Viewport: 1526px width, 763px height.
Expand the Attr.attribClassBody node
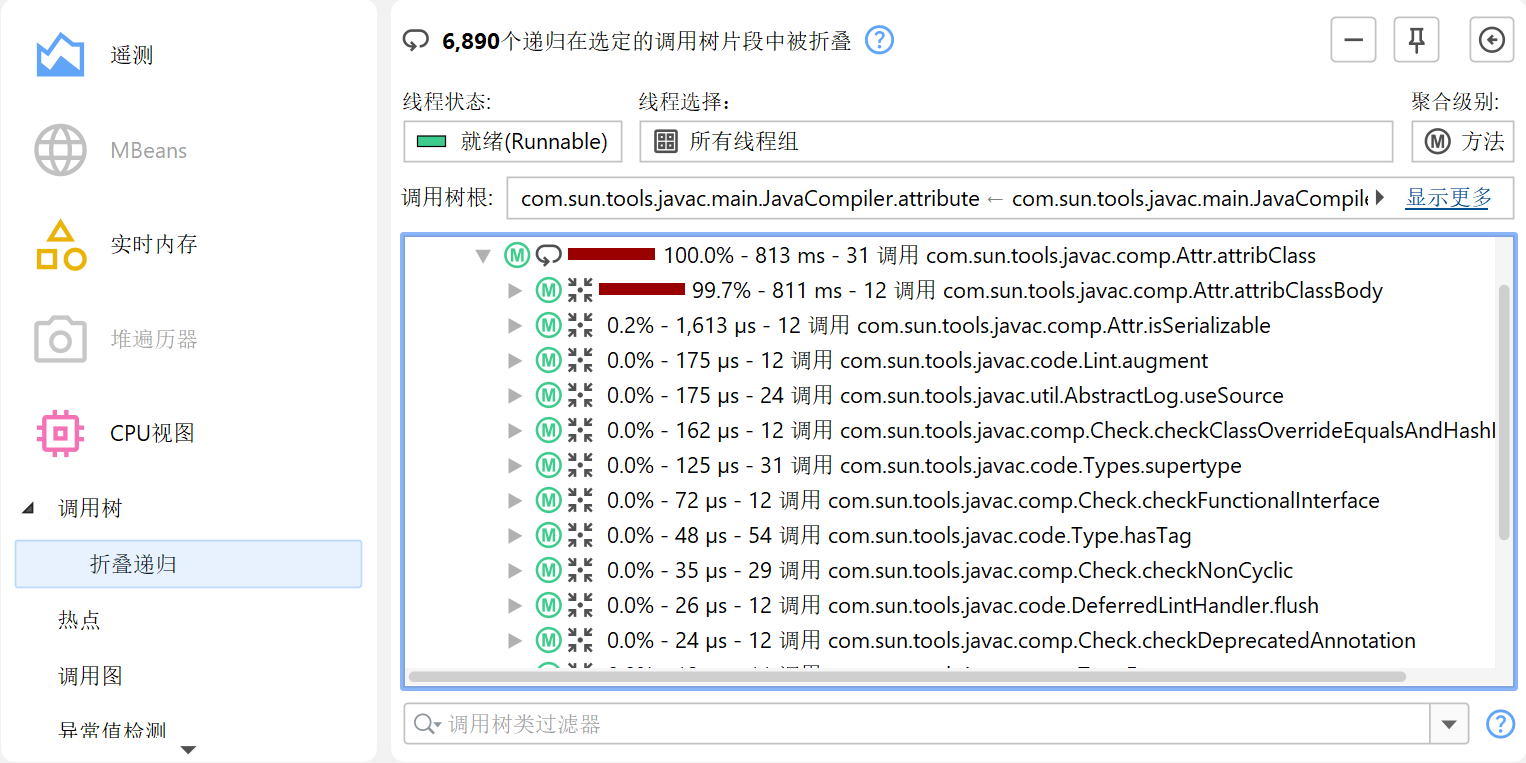(515, 291)
